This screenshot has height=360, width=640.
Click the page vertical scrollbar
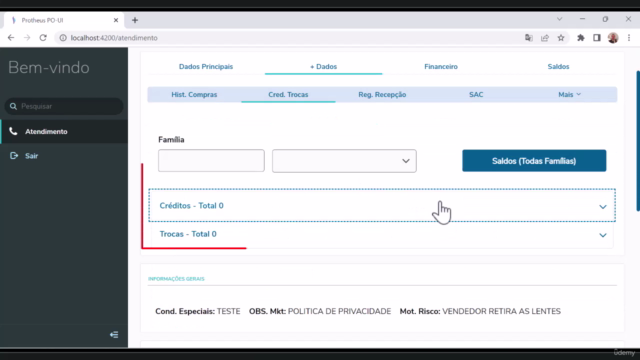pos(638,141)
